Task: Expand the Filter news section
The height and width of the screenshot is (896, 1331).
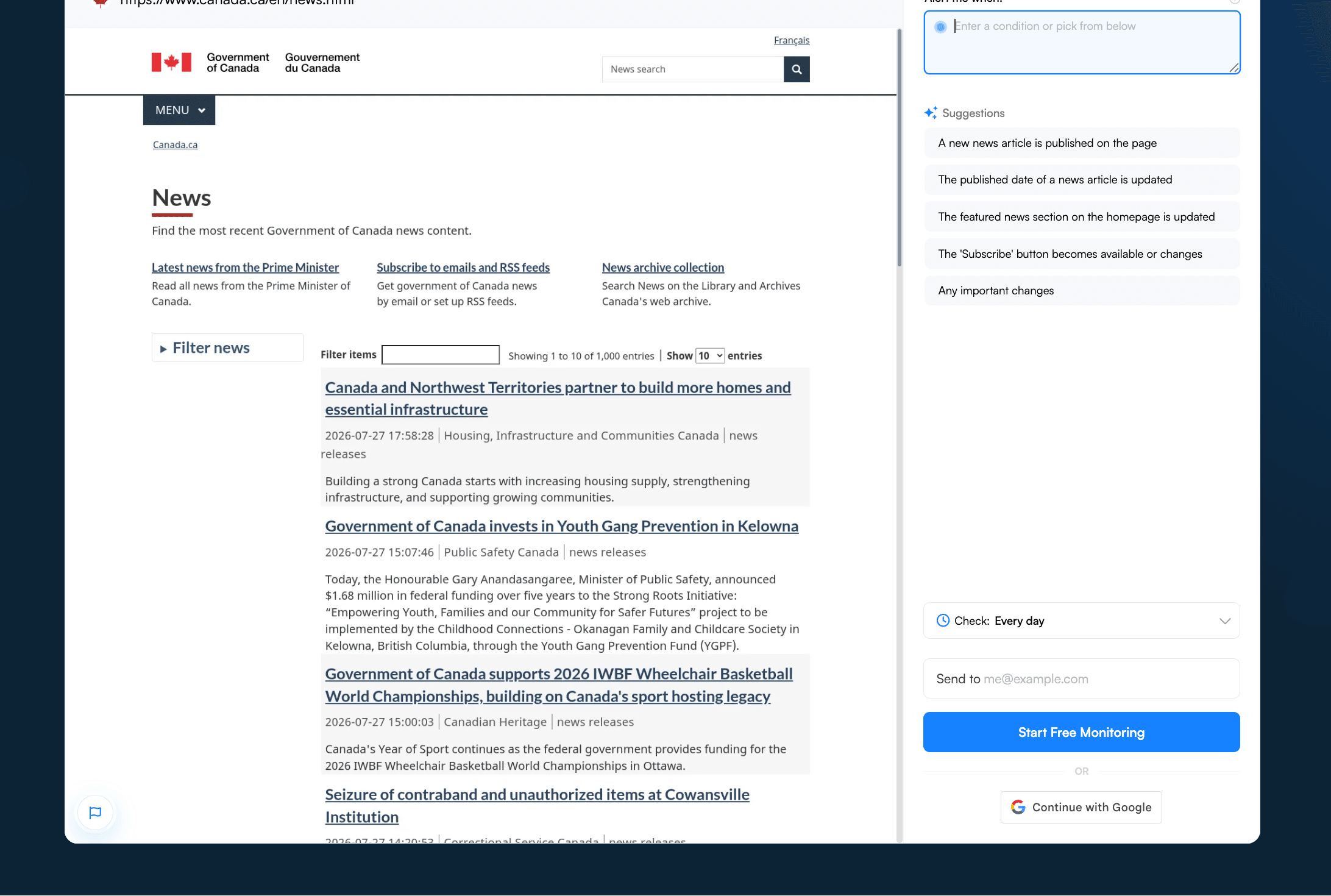Action: [x=227, y=347]
